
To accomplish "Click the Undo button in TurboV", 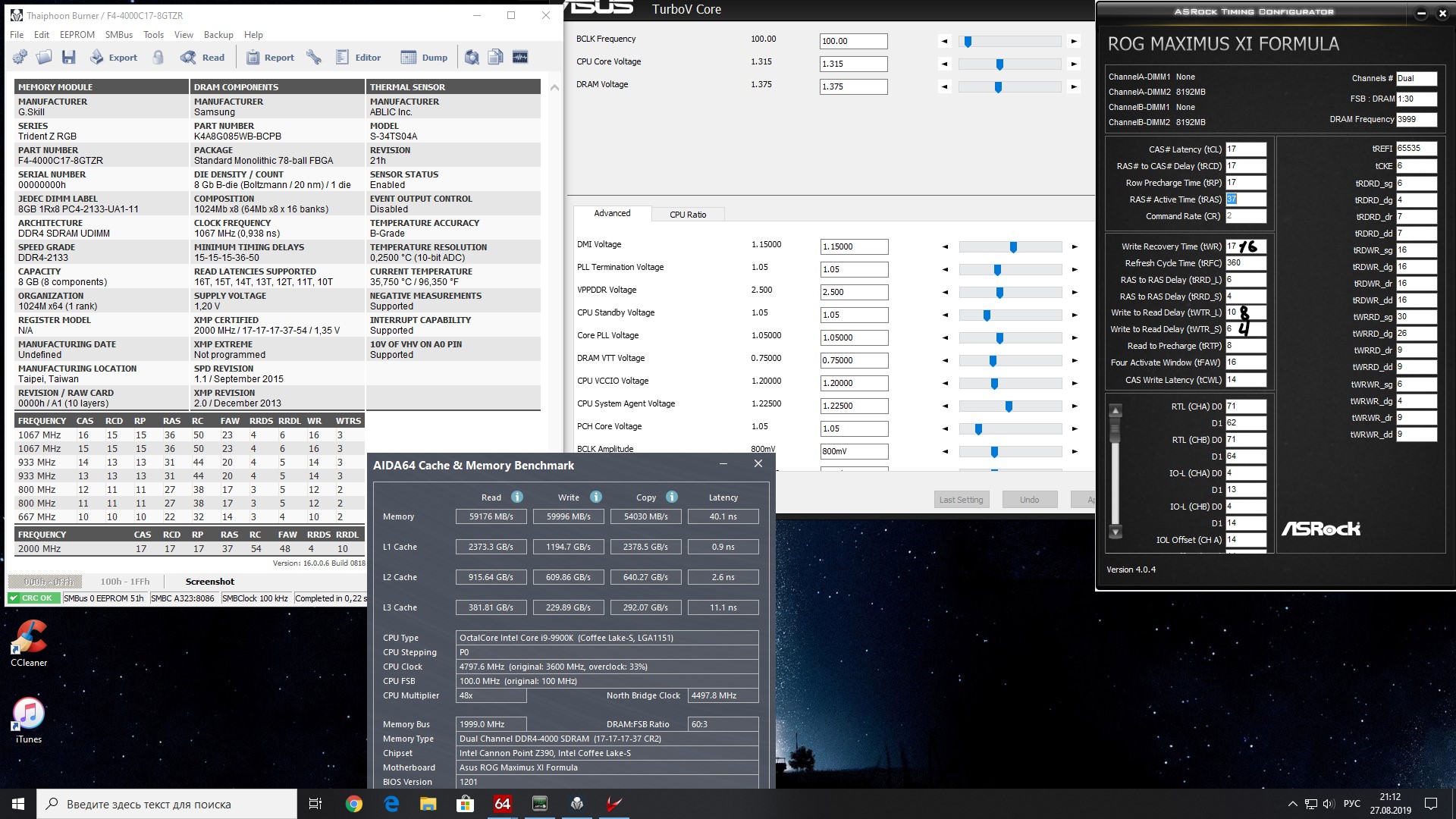I will point(1029,500).
